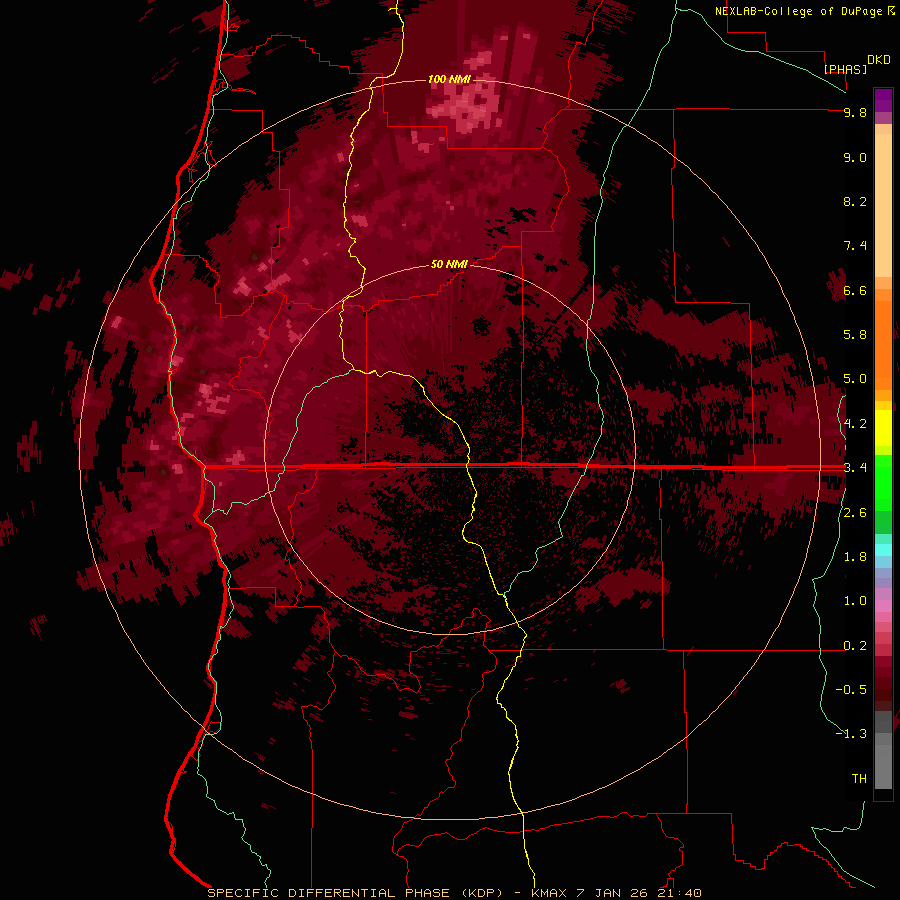Pick the purple swatch at top of scale
The width and height of the screenshot is (900, 900).
[883, 100]
